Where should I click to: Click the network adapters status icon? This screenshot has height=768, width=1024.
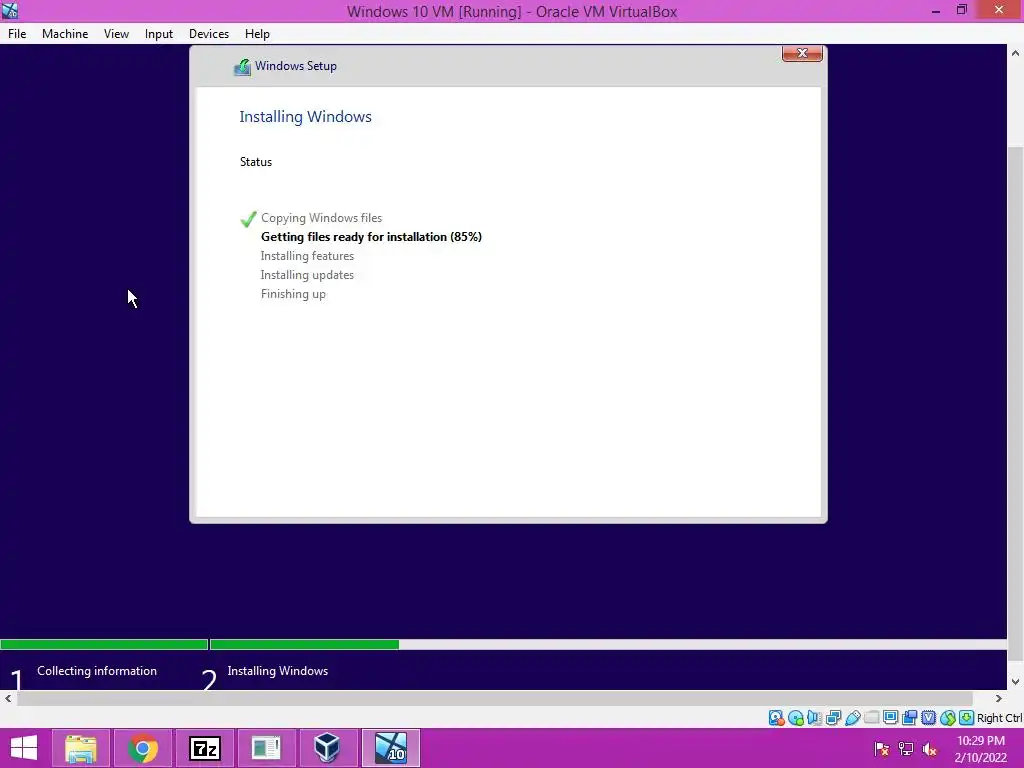click(x=833, y=718)
